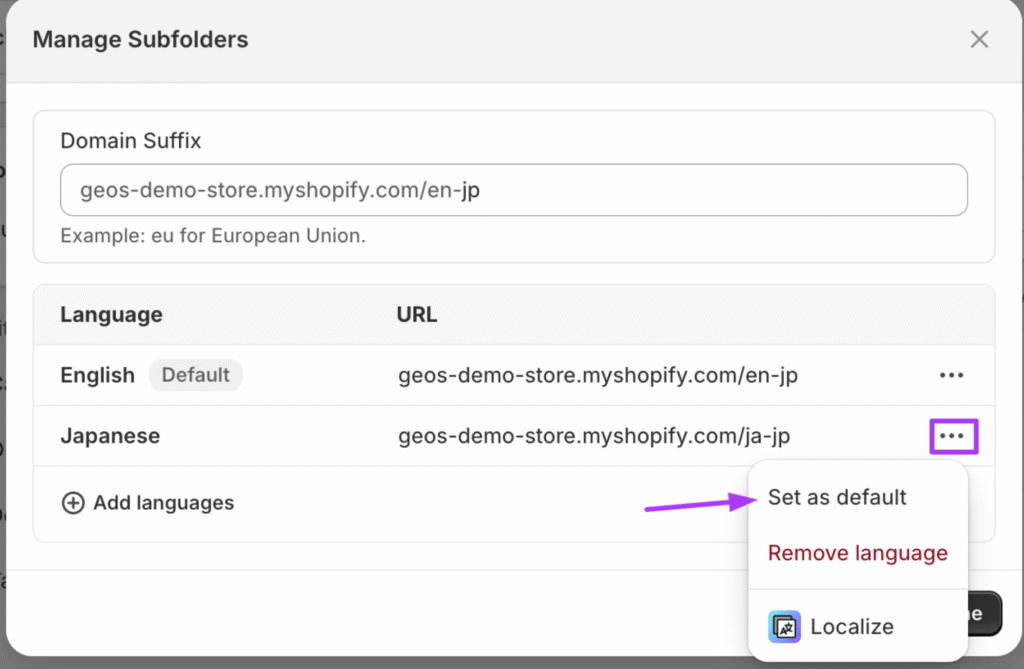Open the English row options menu
The width and height of the screenshot is (1024, 669).
pyautogui.click(x=952, y=375)
